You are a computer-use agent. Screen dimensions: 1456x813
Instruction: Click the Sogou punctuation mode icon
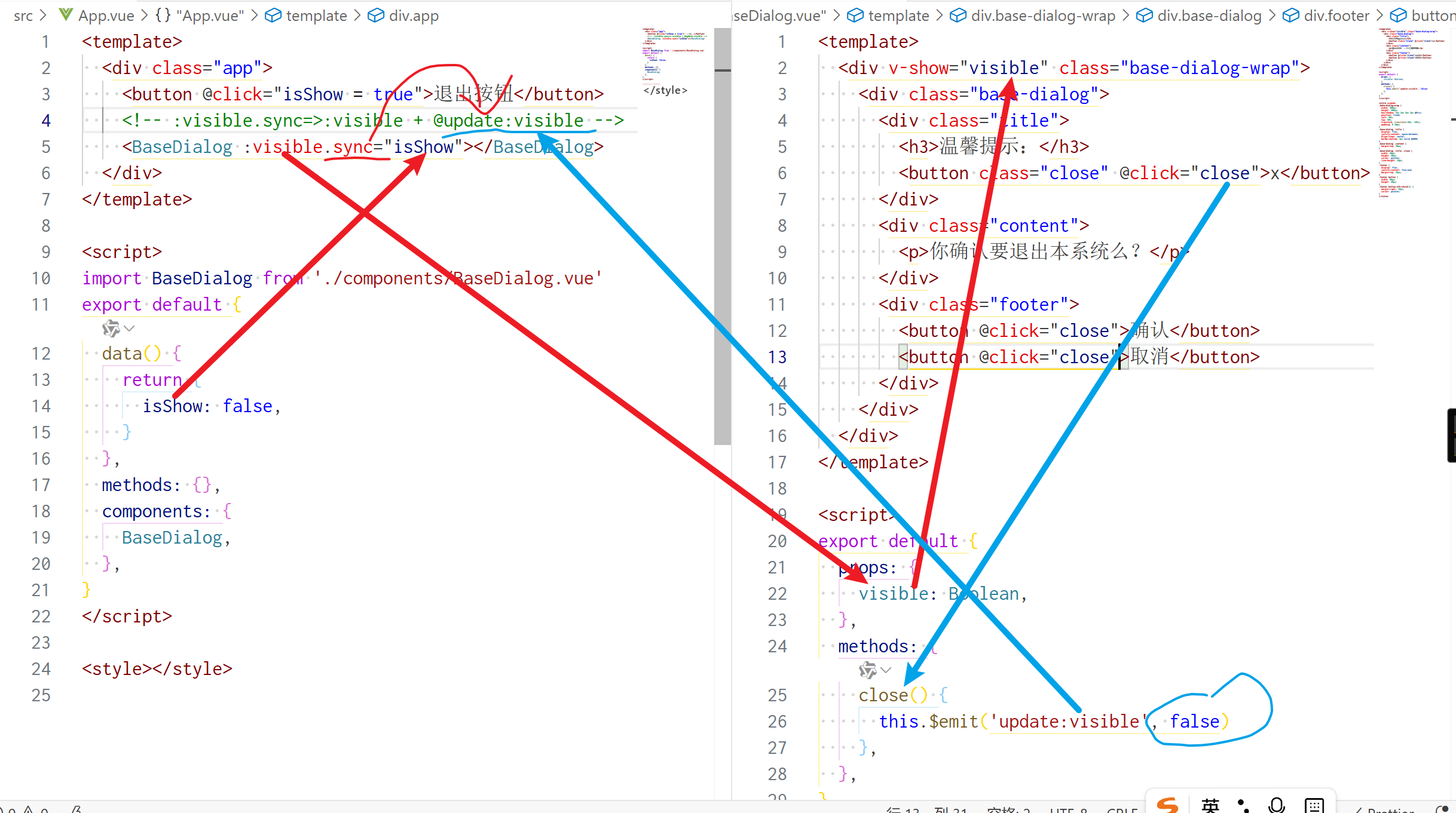pyautogui.click(x=1243, y=805)
